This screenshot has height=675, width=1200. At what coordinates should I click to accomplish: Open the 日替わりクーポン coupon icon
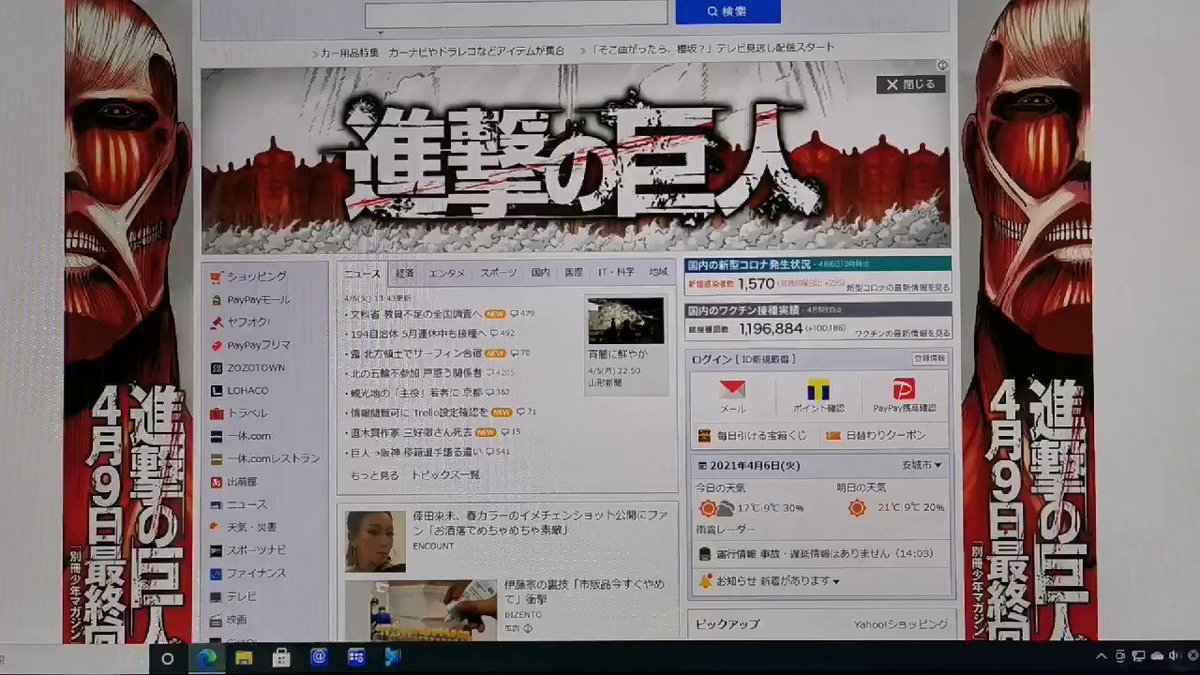833,436
